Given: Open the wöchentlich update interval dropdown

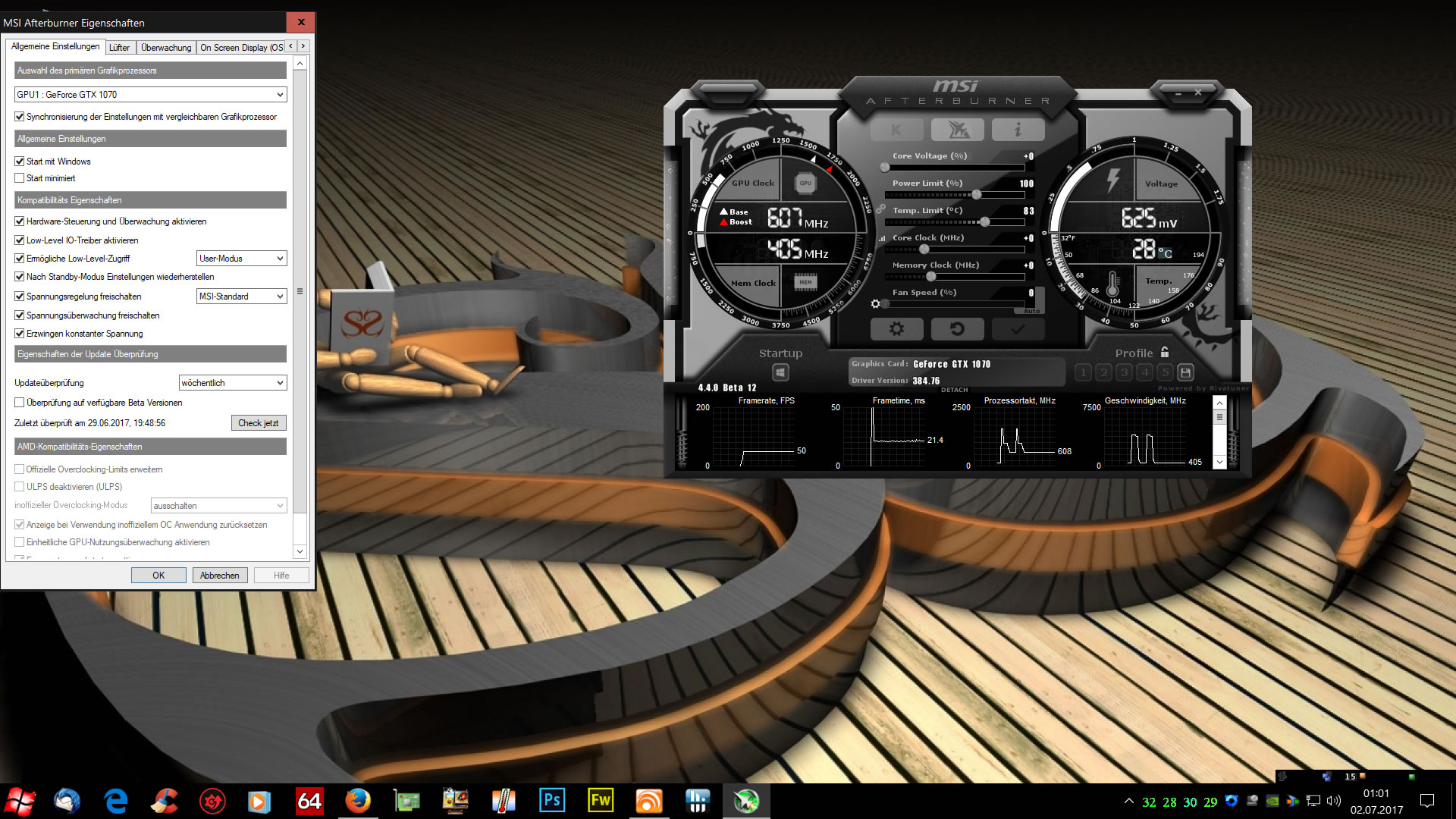Looking at the screenshot, I should [232, 383].
